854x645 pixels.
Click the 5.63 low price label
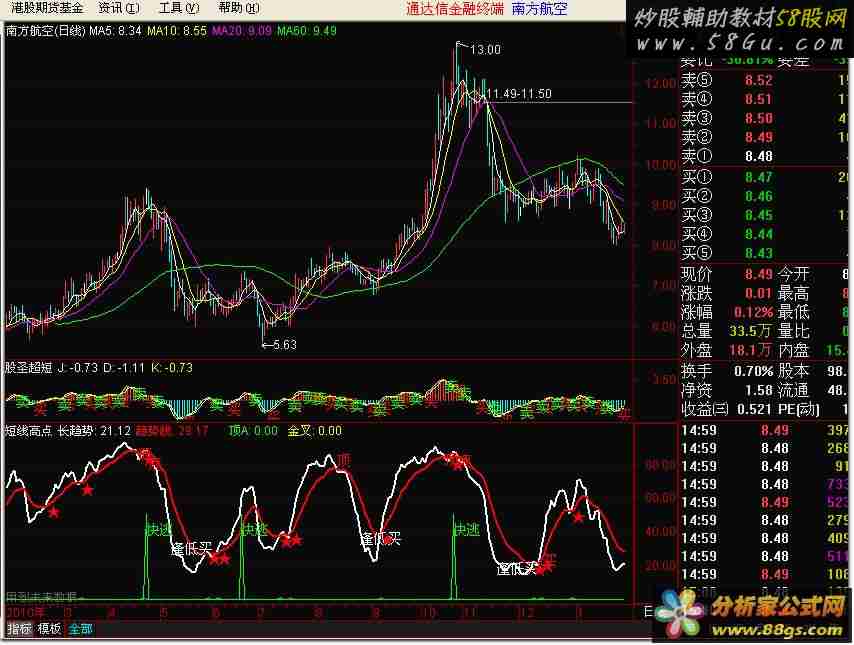pos(285,345)
